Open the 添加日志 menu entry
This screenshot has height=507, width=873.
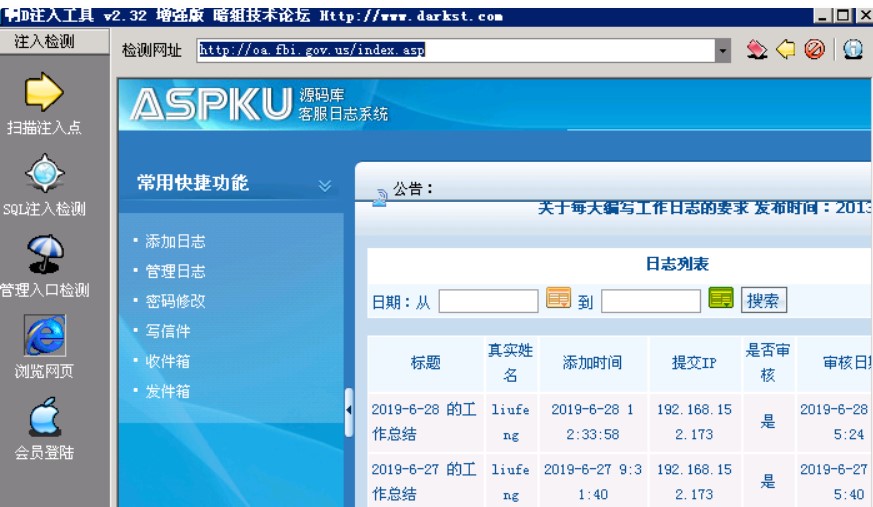point(175,242)
